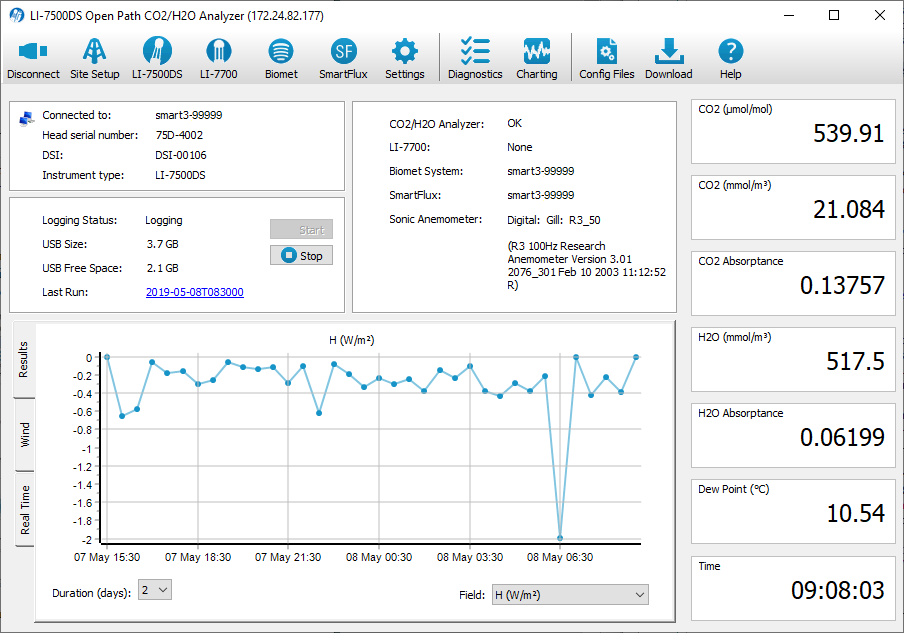Click the Instrument type value LI-7500DS

coord(180,175)
